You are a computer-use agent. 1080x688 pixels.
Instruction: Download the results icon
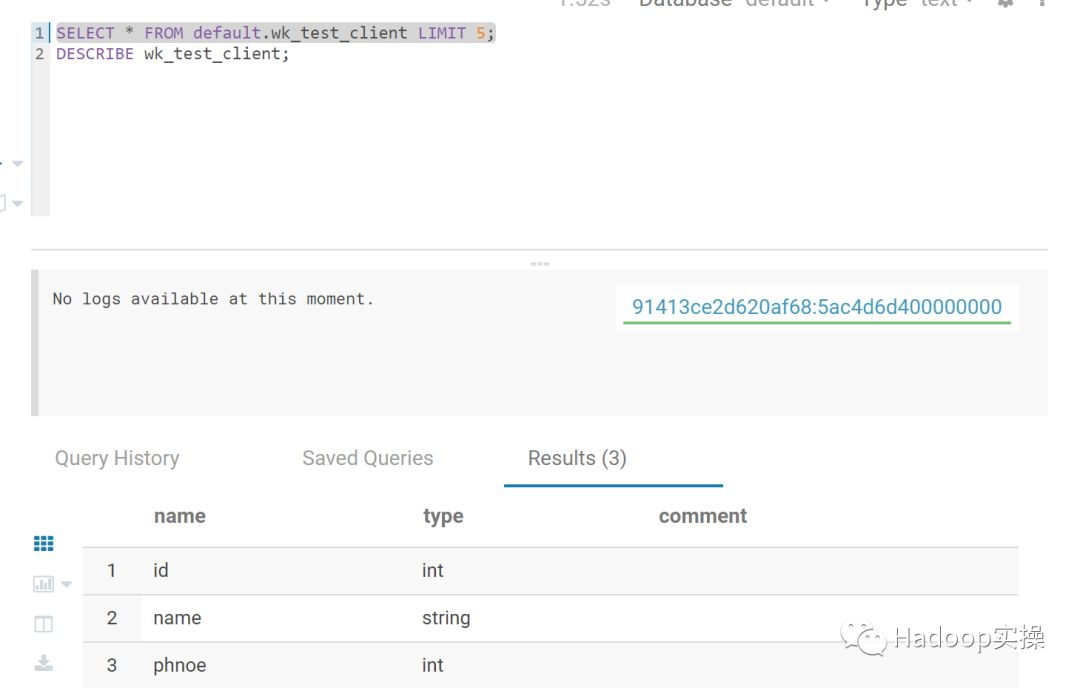[x=43, y=663]
